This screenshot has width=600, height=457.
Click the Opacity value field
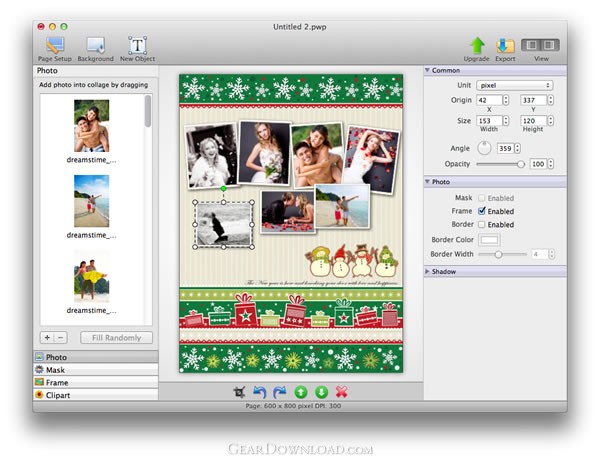pyautogui.click(x=538, y=164)
